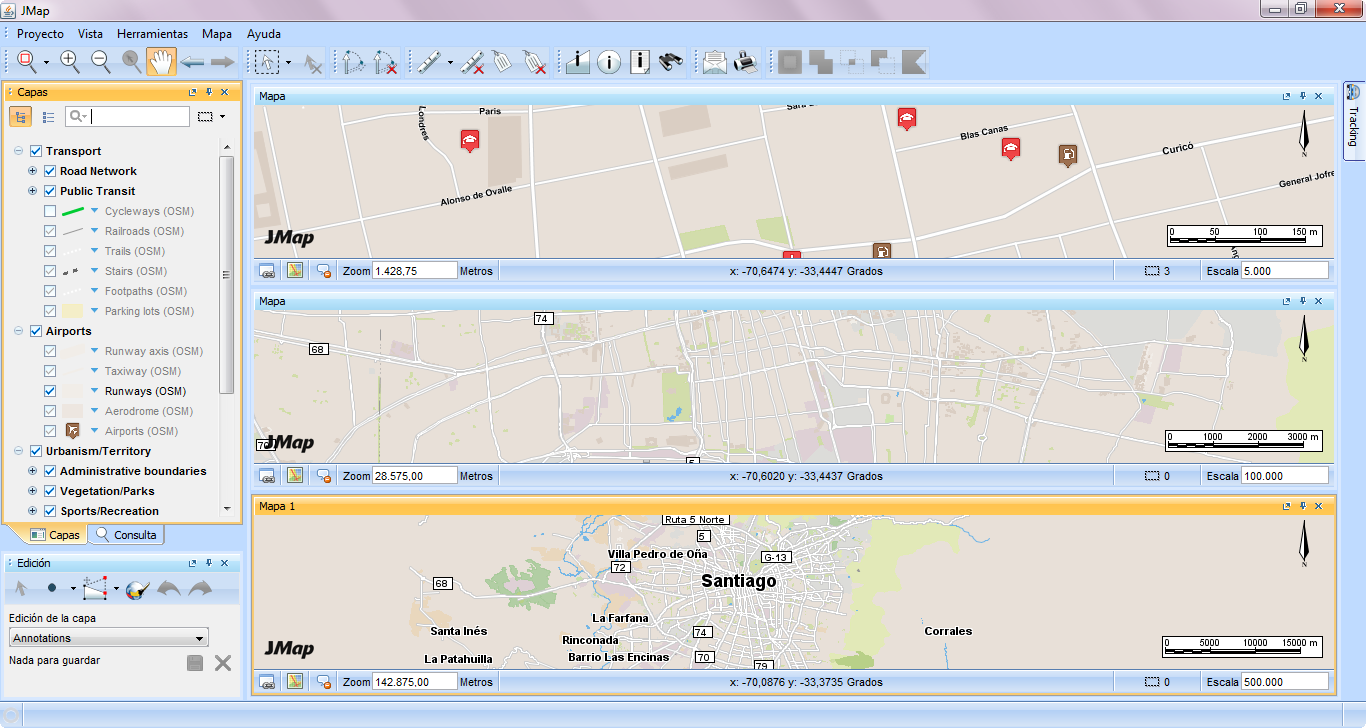Click the print map printer icon
This screenshot has width=1366, height=728.
tap(745, 62)
